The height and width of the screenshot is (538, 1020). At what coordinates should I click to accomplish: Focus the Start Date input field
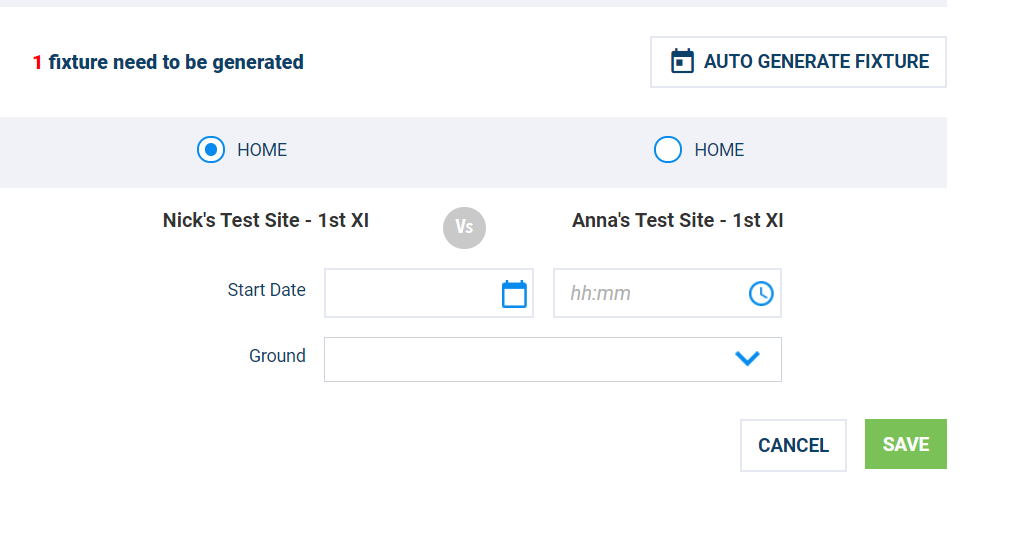(429, 293)
